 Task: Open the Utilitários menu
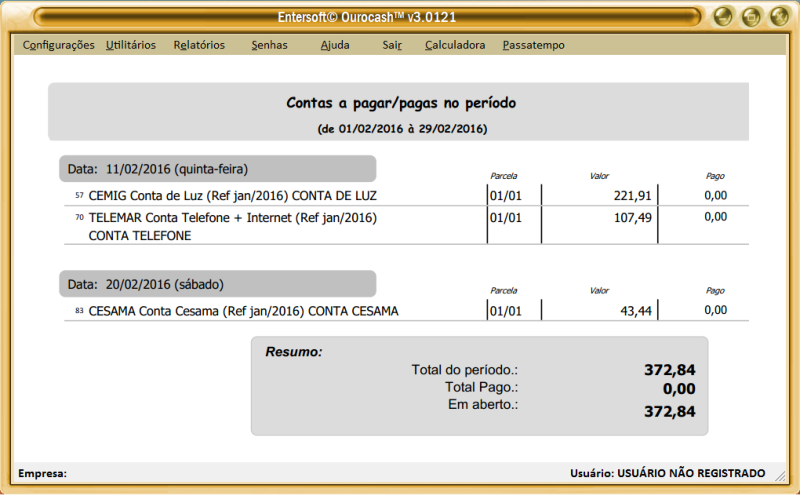coord(131,45)
